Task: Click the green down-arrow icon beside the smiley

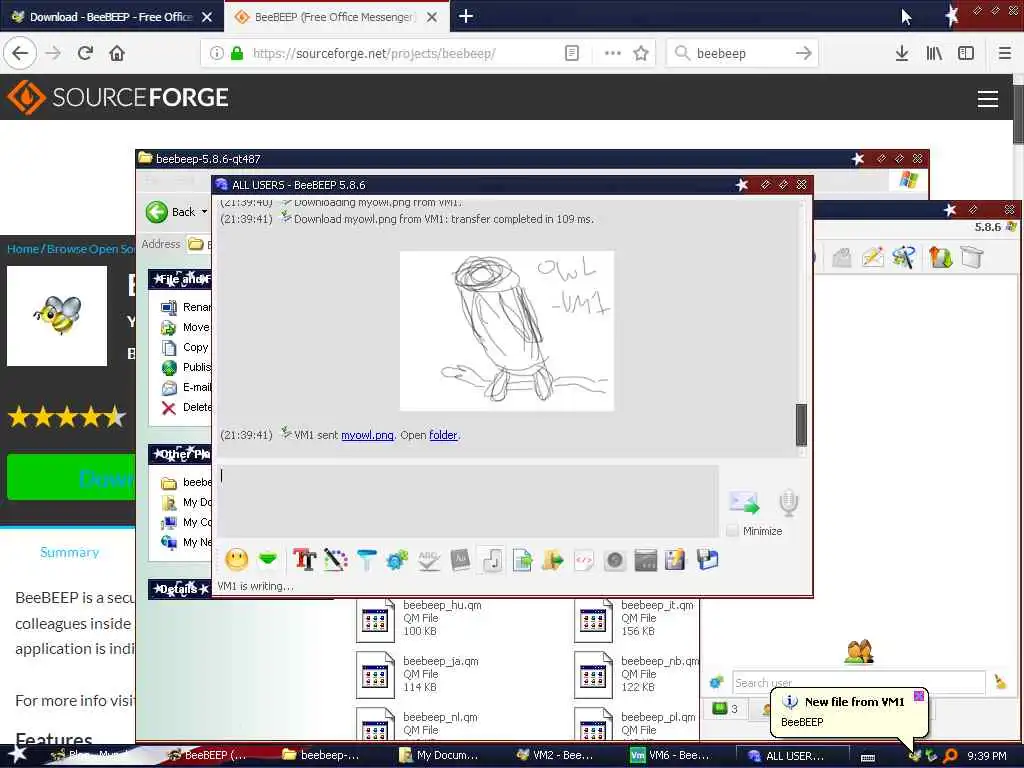Action: [x=268, y=559]
